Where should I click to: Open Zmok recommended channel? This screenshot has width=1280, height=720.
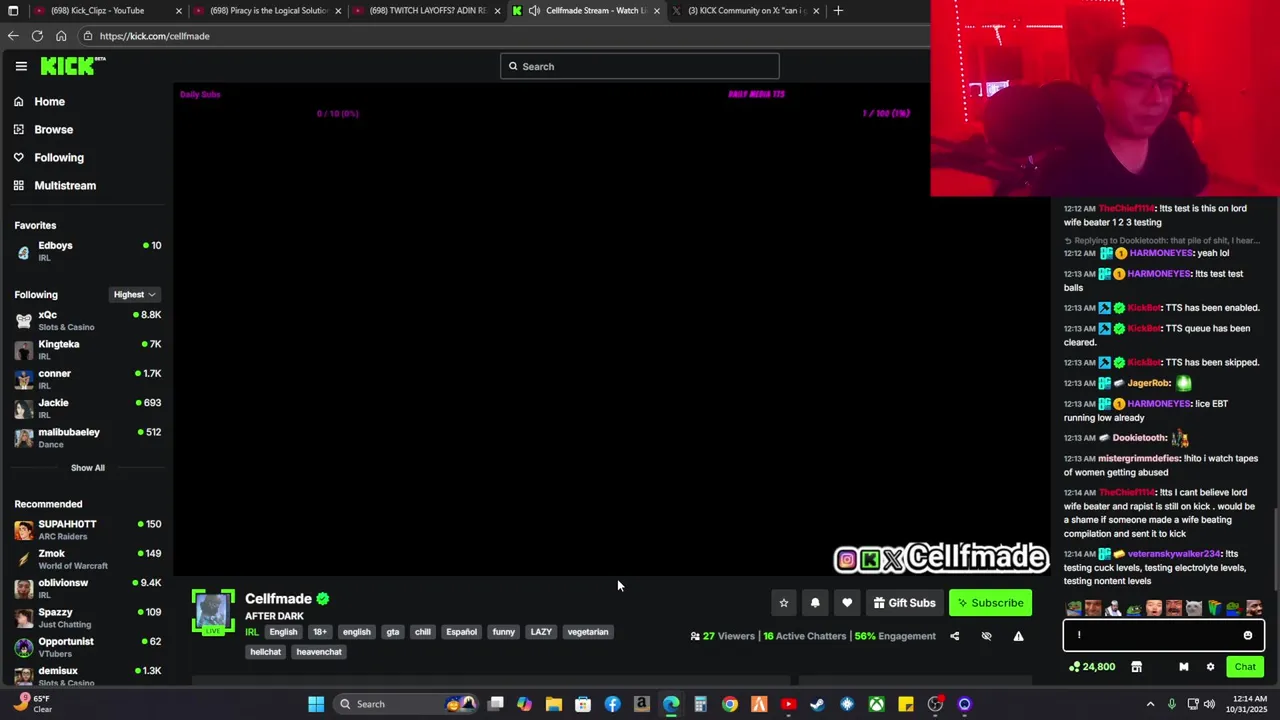(x=87, y=559)
